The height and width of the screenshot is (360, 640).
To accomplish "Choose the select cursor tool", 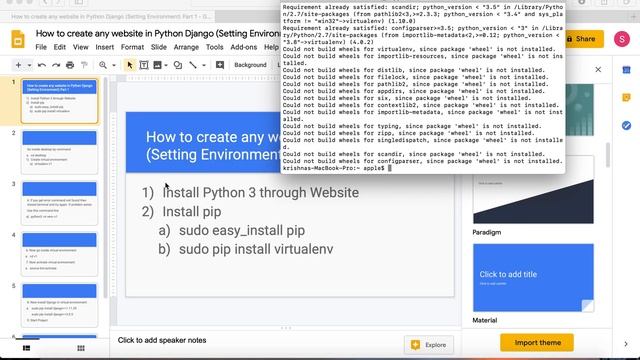I will tap(130, 65).
